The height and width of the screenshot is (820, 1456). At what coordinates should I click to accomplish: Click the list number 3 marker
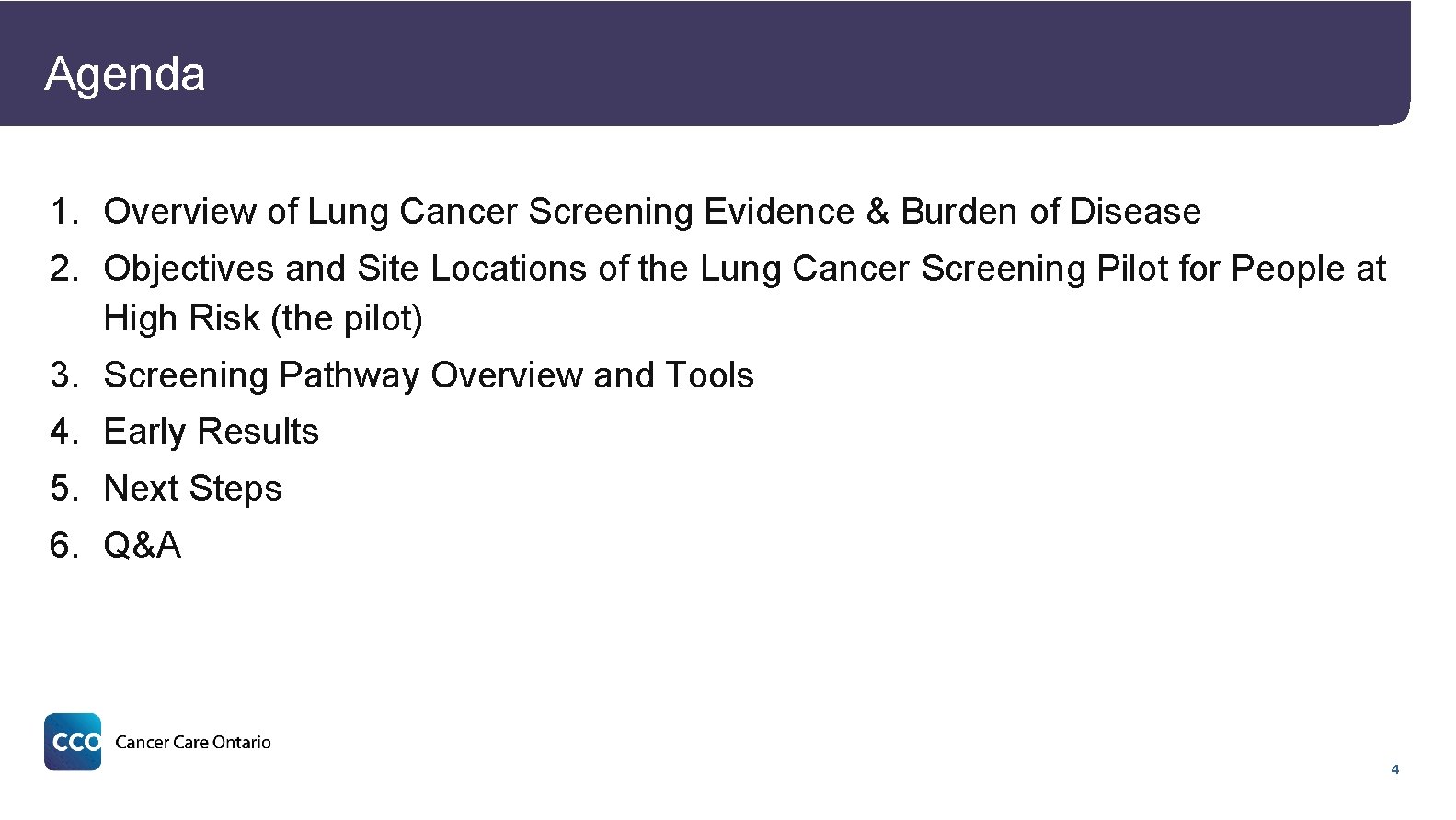point(64,375)
